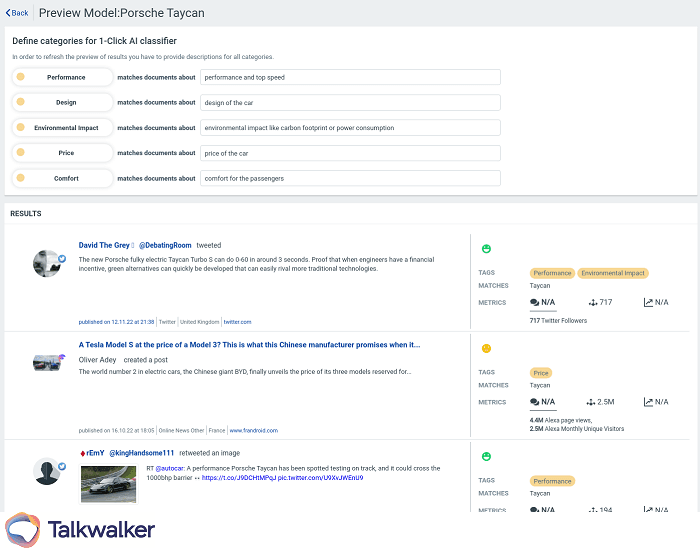The image size is (700, 553).
Task: Click the Twitter badge on David The Grey's avatar
Action: tap(62, 259)
